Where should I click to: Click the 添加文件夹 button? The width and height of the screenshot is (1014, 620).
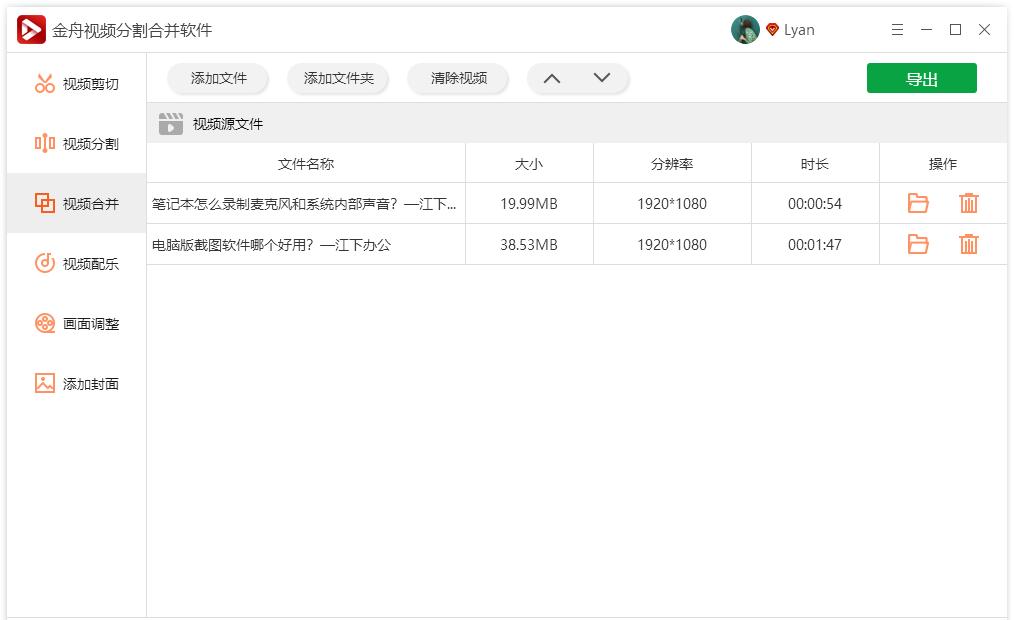[x=338, y=77]
